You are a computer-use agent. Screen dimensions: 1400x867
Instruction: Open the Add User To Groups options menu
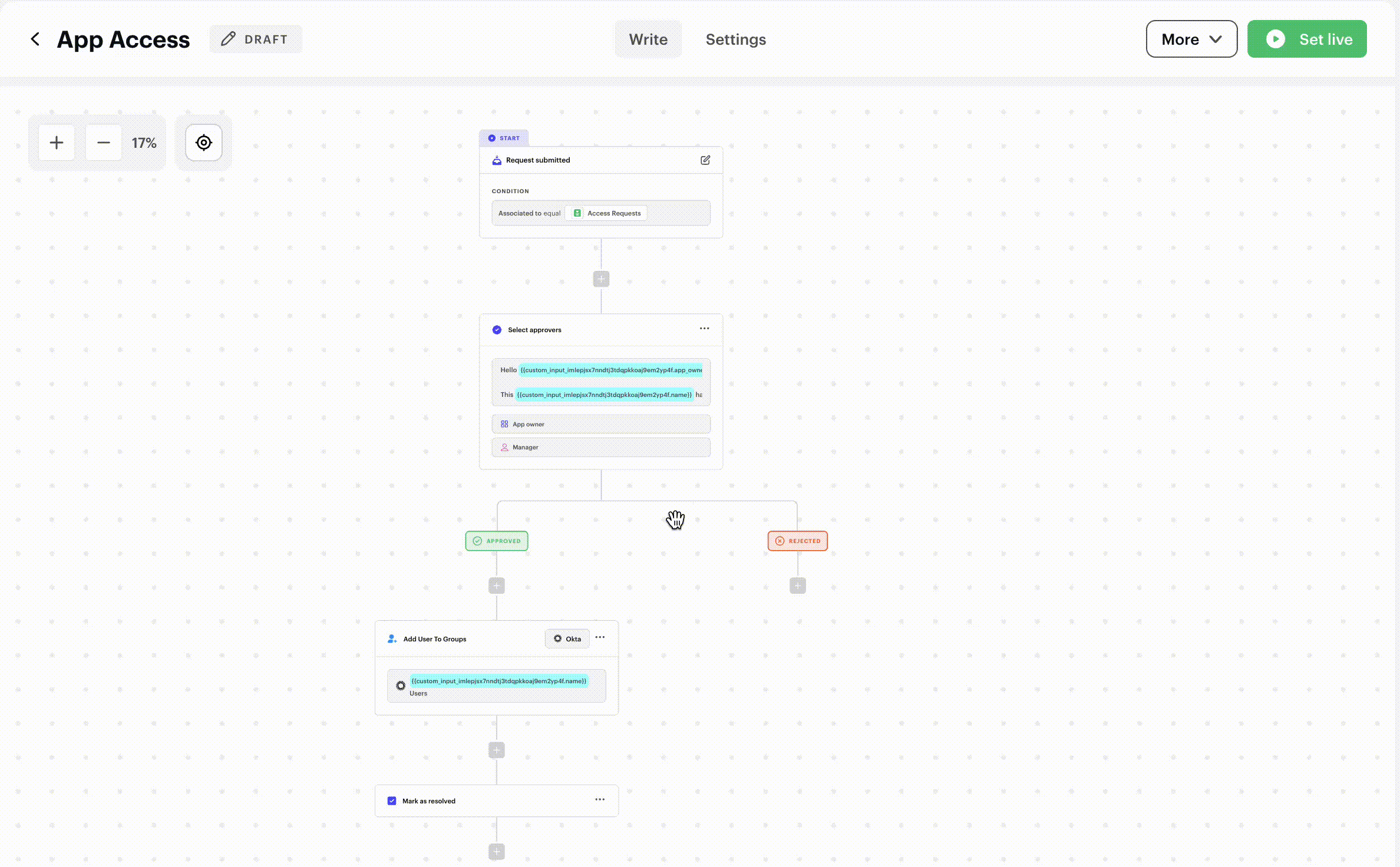[x=600, y=637]
